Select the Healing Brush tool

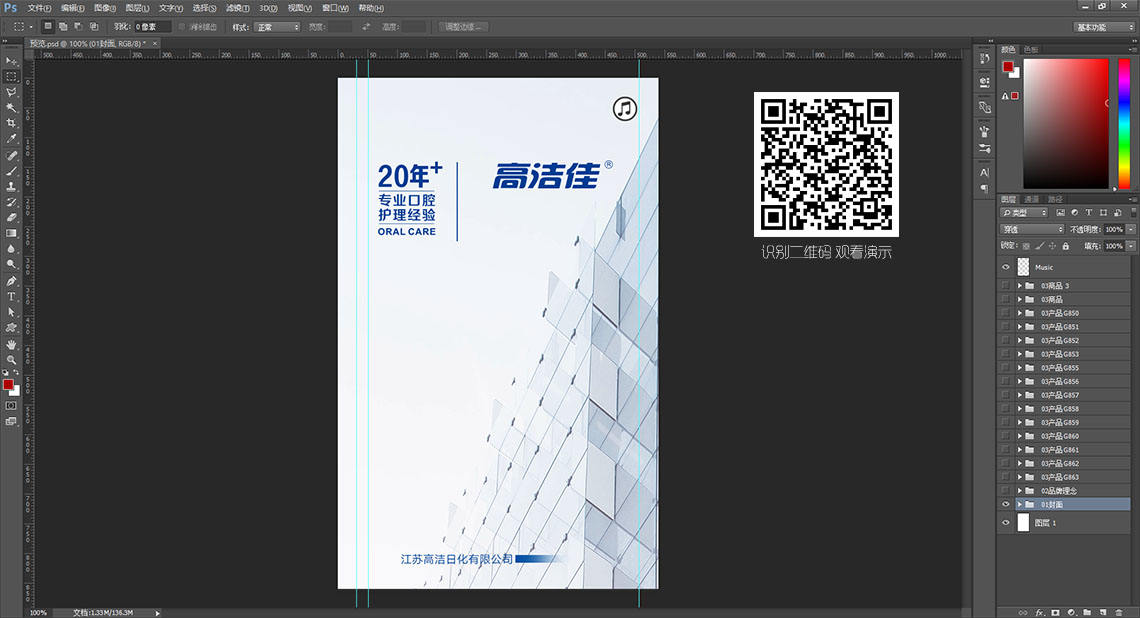coord(11,156)
